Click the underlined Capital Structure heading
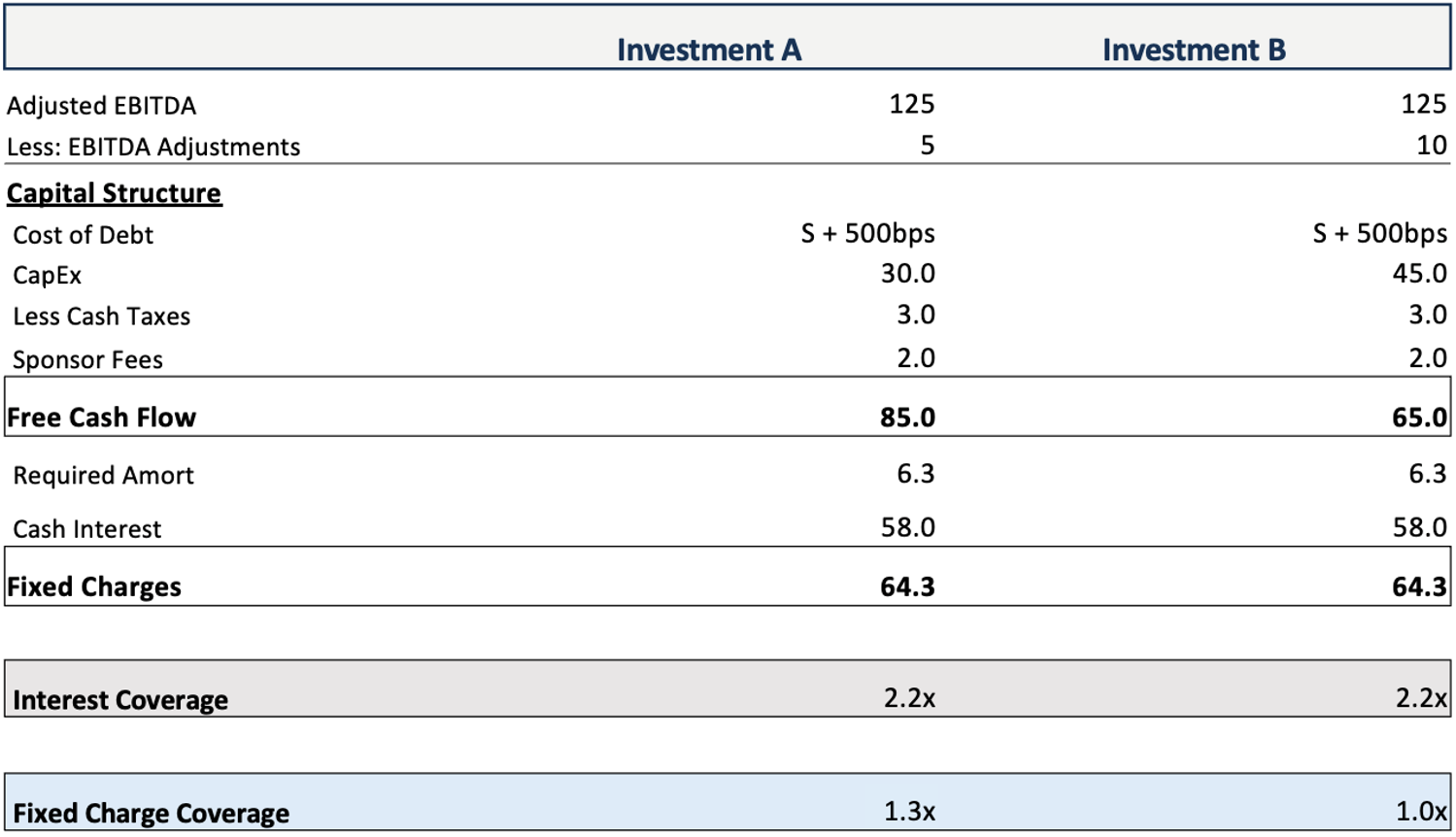Screen dimensions: 1456x837 (x=114, y=193)
